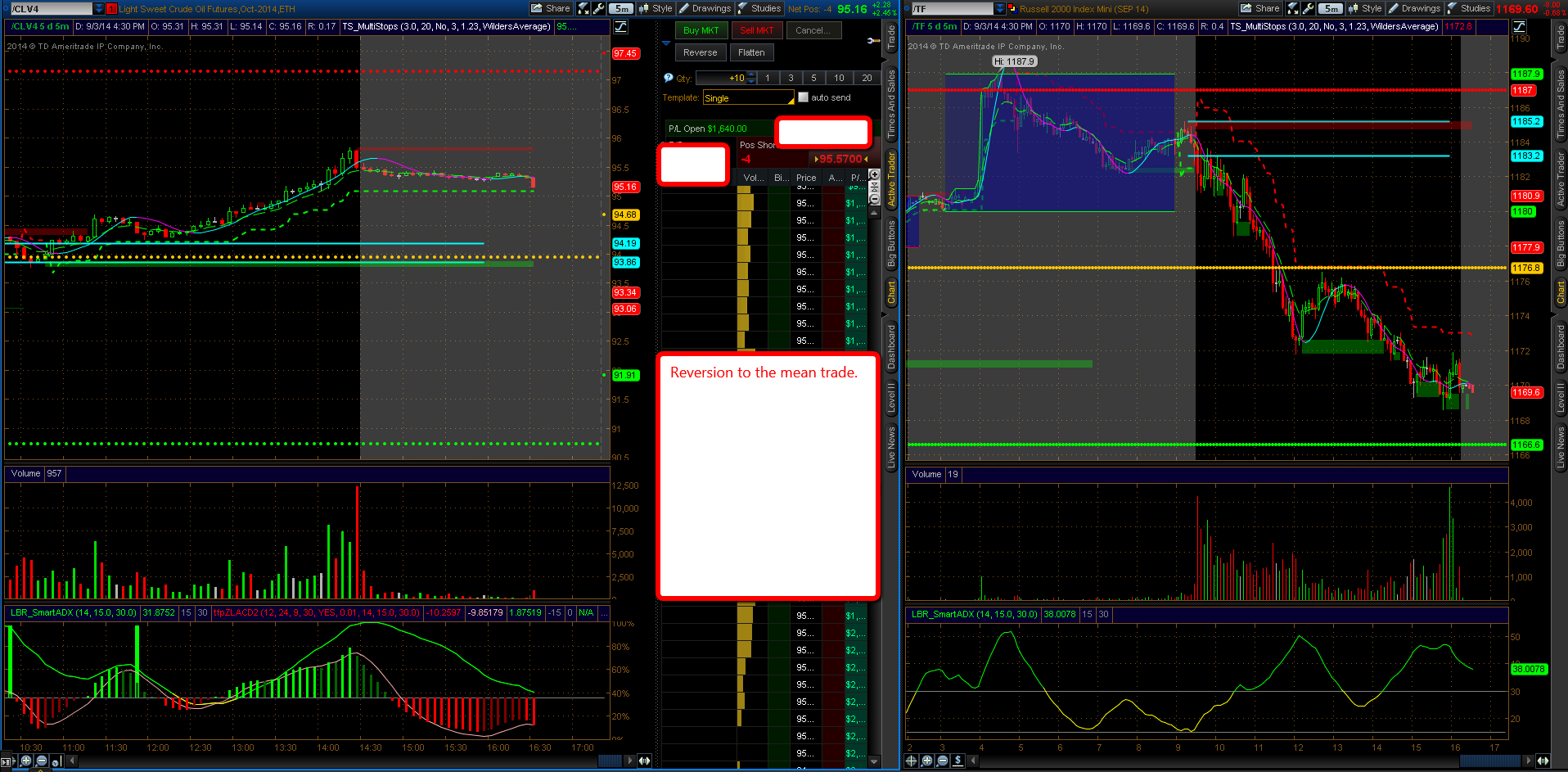Click the P/L Open $1,640.00 readout
Image resolution: width=1568 pixels, height=772 pixels.
pyautogui.click(x=707, y=129)
